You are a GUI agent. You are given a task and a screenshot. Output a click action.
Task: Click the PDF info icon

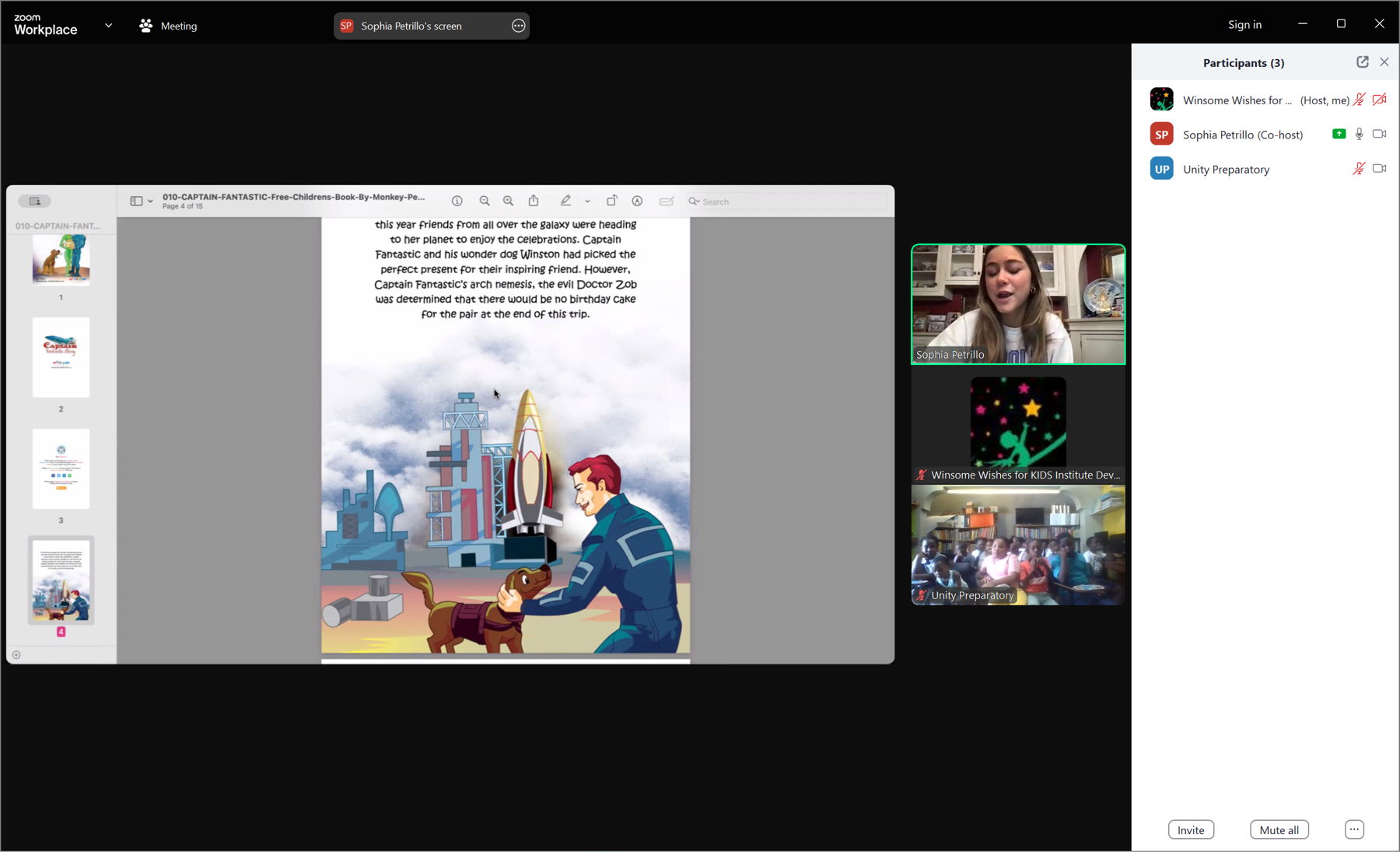tap(457, 201)
